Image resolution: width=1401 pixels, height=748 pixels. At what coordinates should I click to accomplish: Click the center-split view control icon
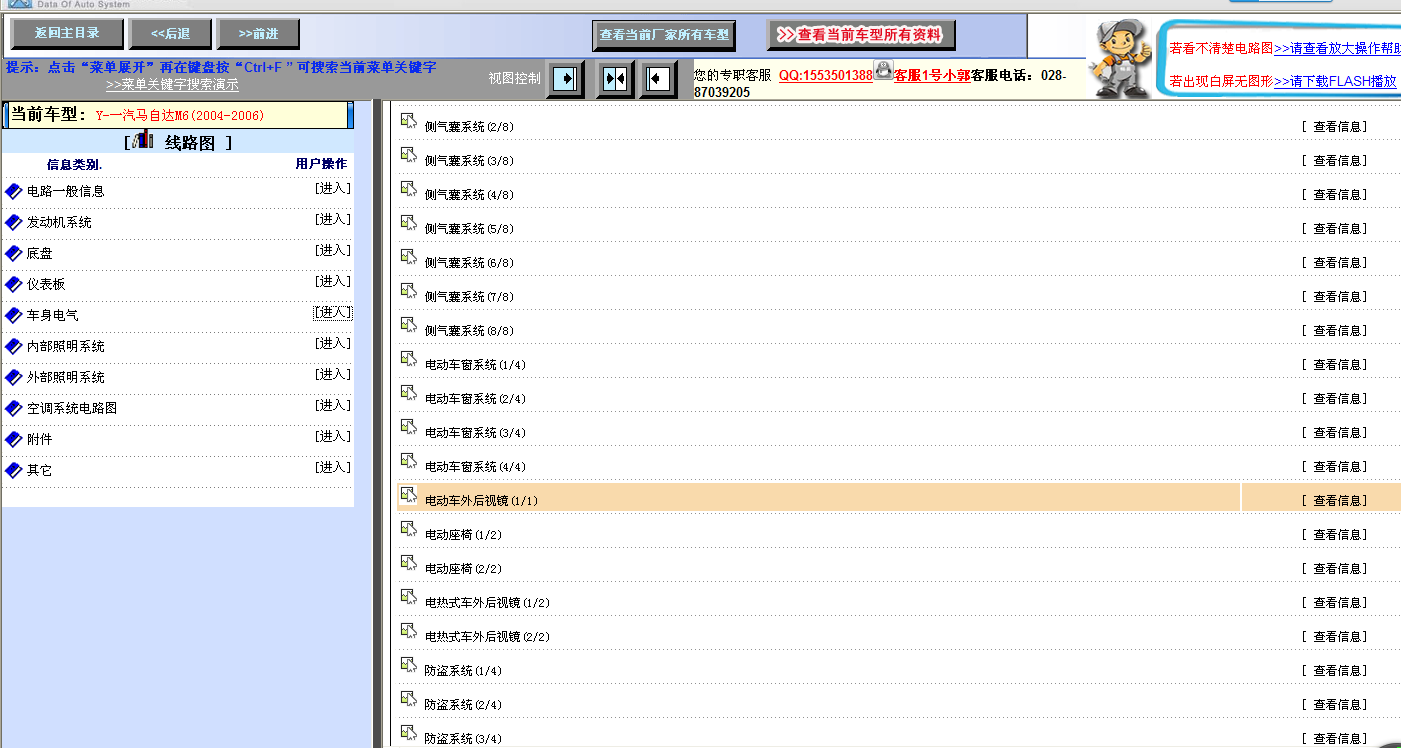[x=615, y=79]
